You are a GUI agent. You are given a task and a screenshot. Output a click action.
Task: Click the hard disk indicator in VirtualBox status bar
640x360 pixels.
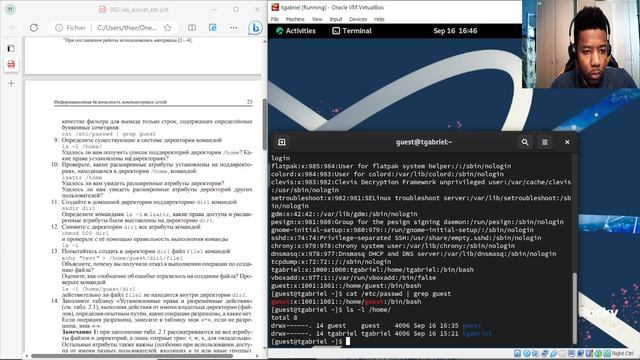[517, 353]
